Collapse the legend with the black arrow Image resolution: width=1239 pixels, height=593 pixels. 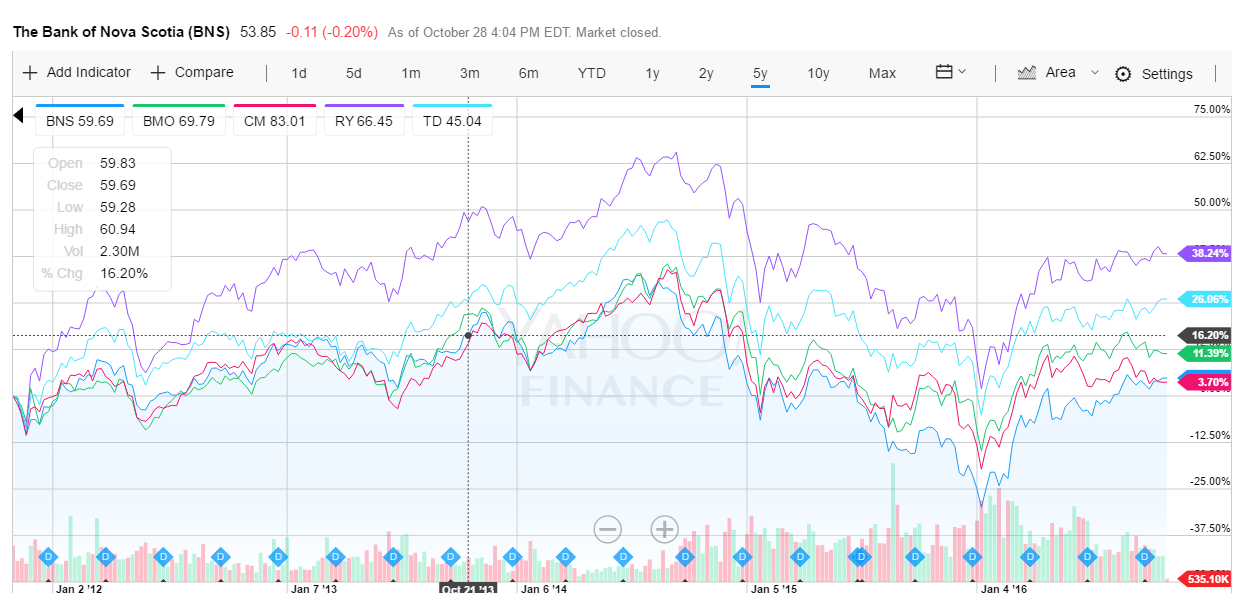tap(18, 115)
